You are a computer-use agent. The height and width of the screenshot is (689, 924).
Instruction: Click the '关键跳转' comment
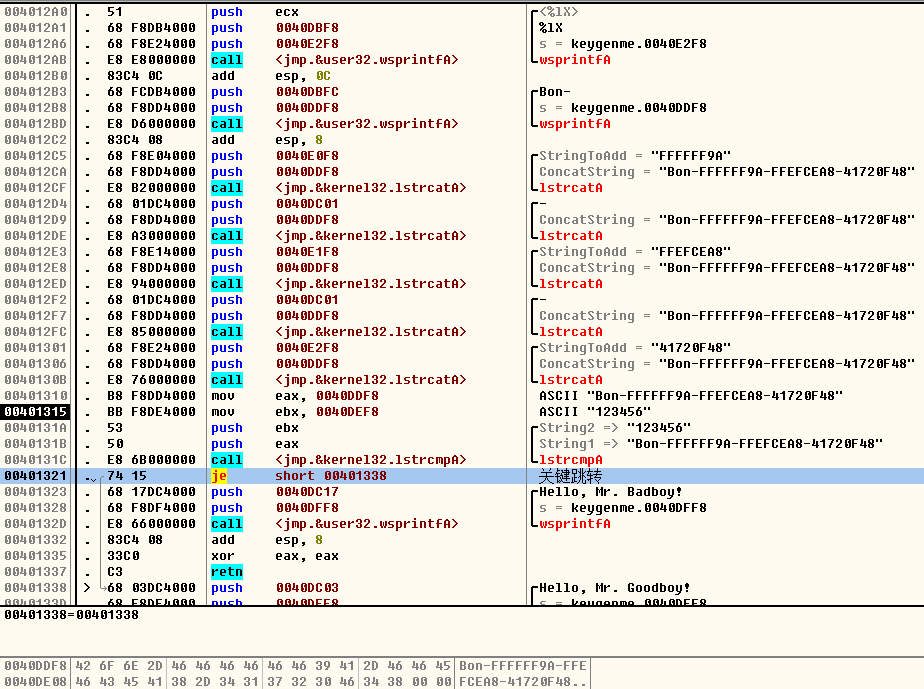[x=570, y=476]
